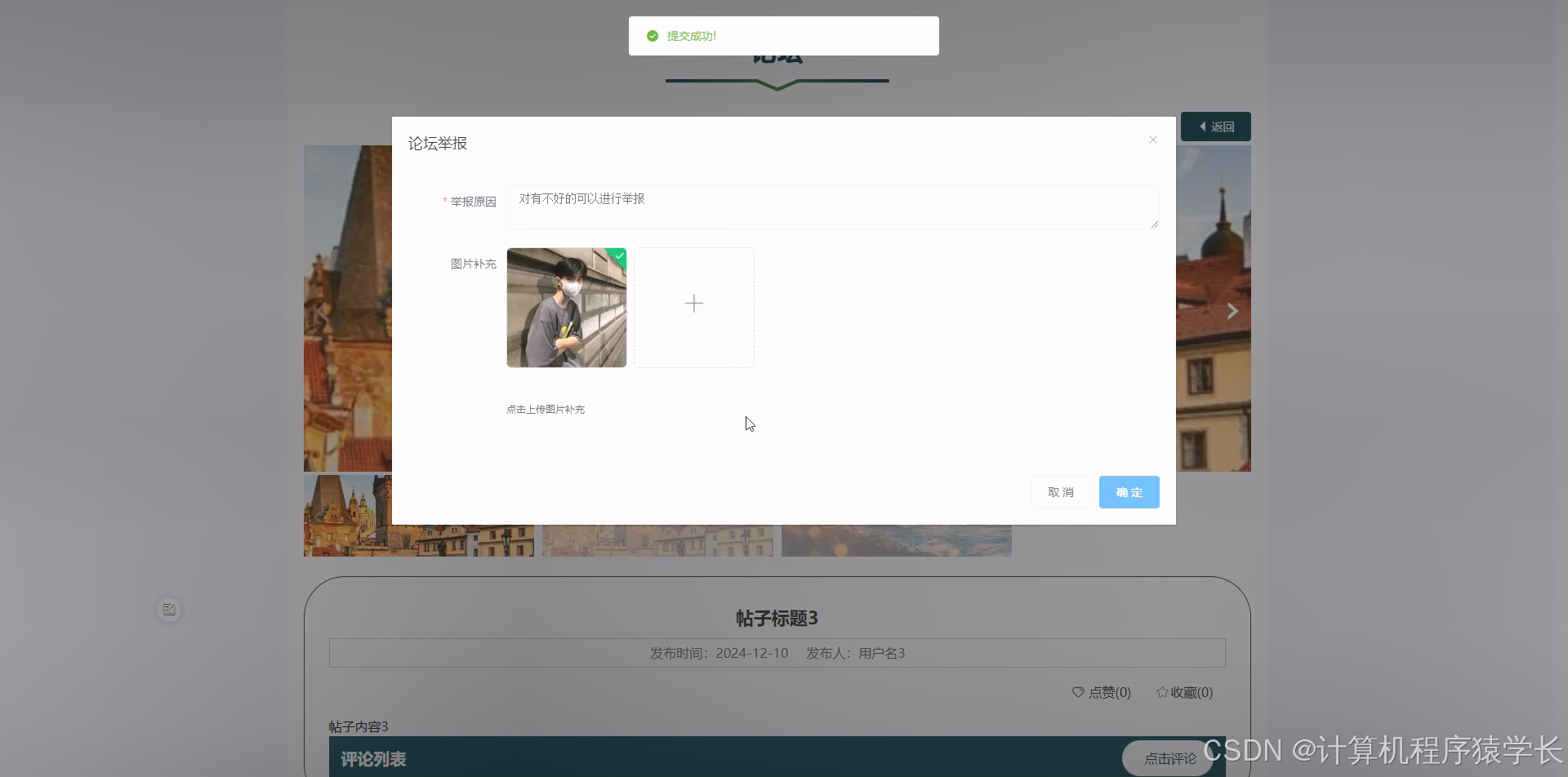Screen dimensions: 1568x777
Task: Click 点击评论 to write a comment
Action: [1169, 757]
